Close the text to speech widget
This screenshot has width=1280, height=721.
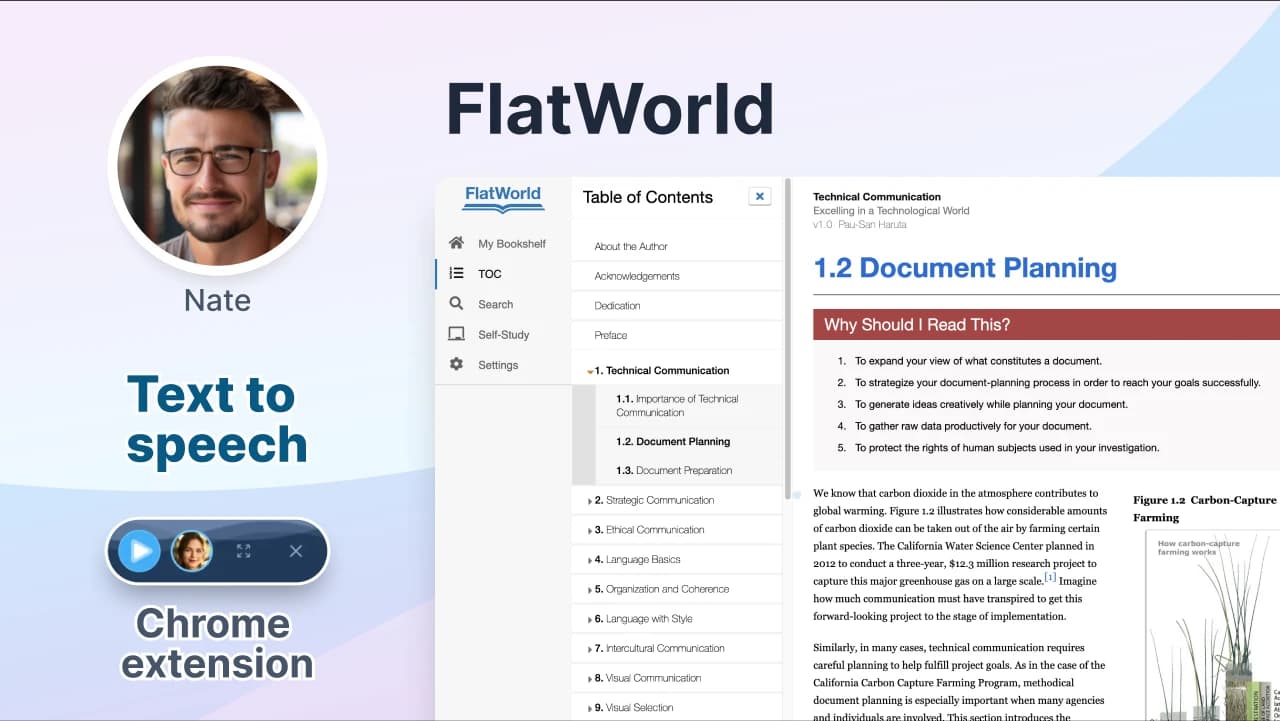pos(296,551)
